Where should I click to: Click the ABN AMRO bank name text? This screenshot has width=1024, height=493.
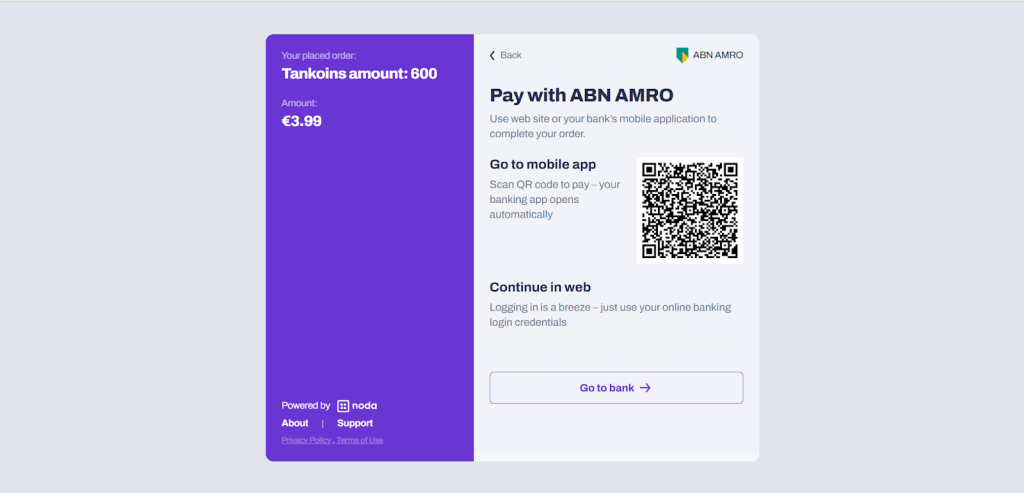[718, 56]
